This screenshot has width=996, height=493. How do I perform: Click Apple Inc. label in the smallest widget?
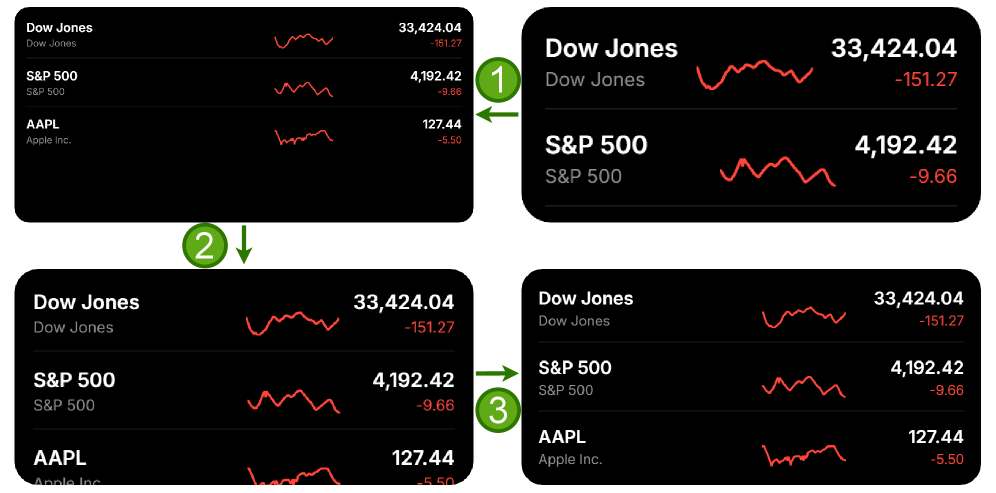49,140
